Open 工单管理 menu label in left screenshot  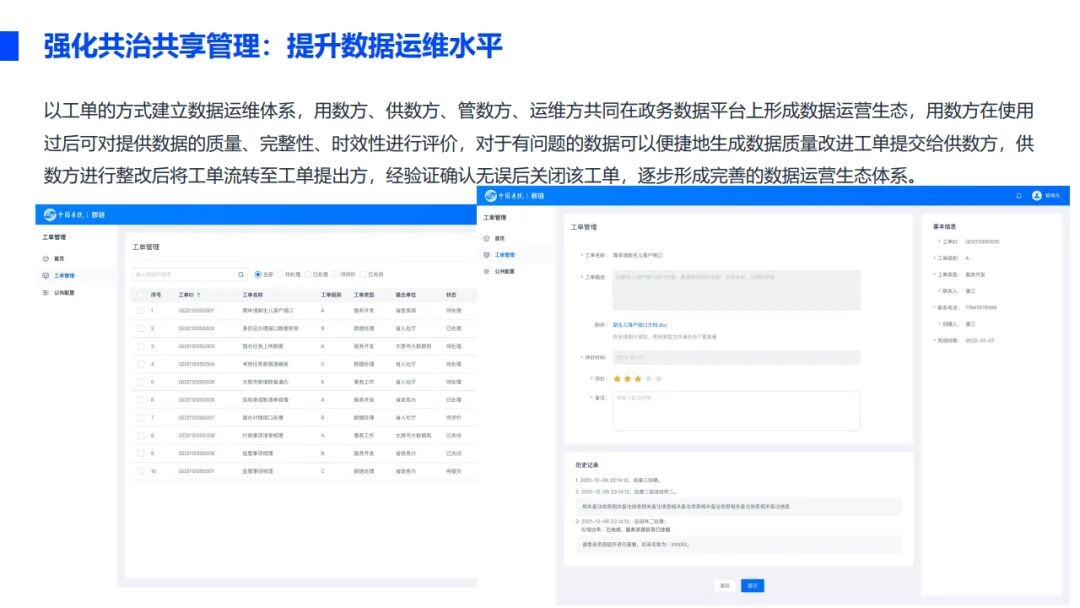coord(64,275)
